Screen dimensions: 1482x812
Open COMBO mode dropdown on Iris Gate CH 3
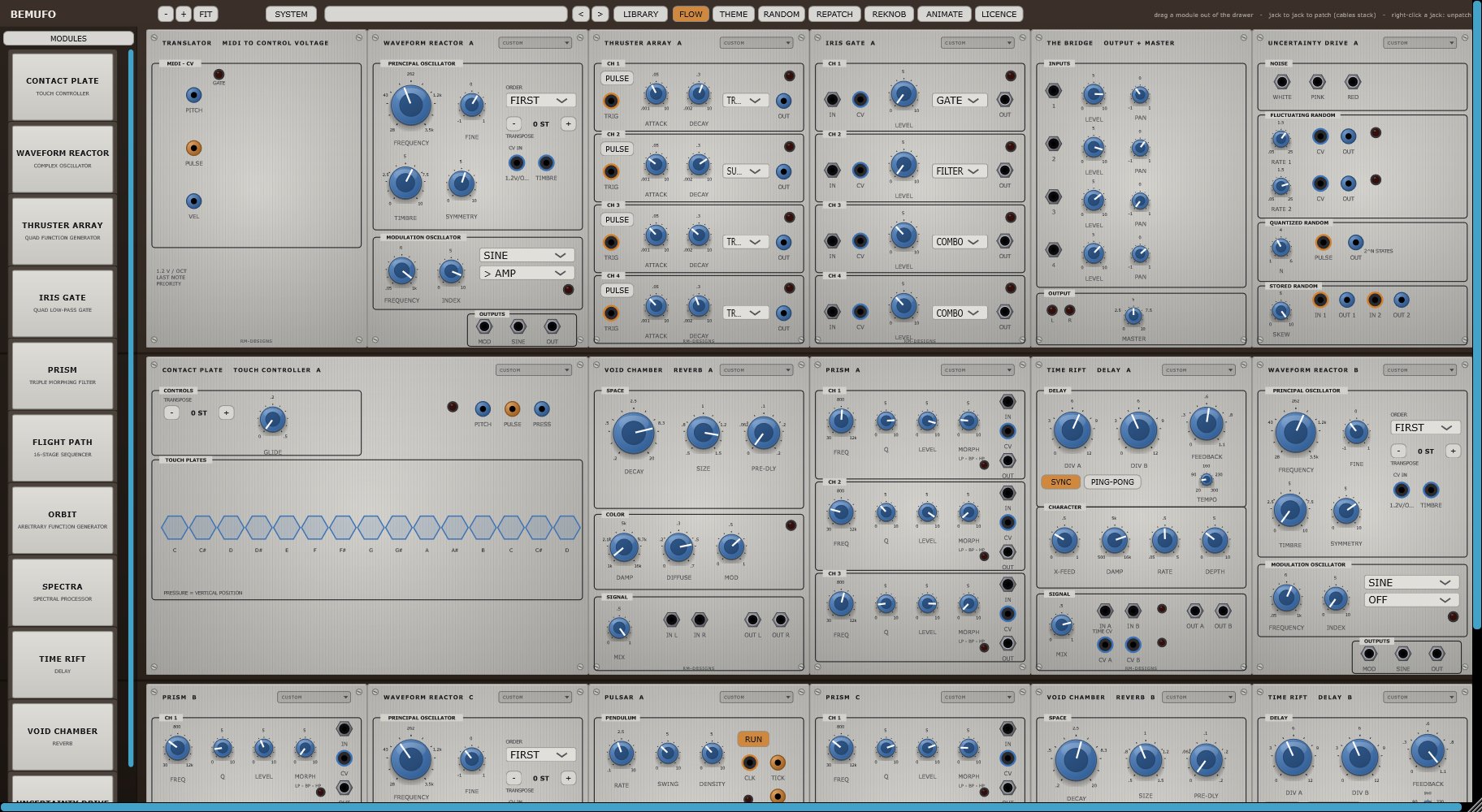tap(960, 241)
